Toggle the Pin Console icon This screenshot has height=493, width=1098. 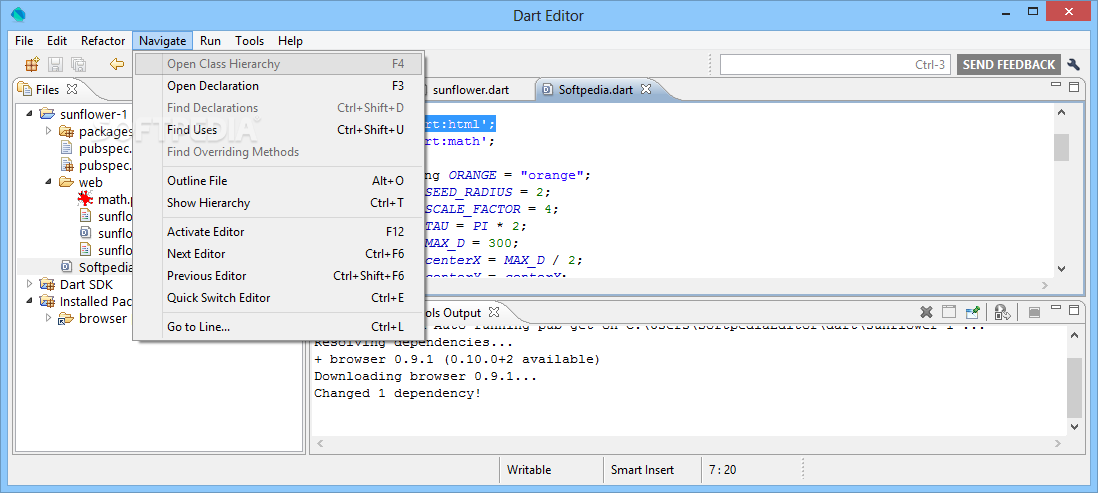[972, 312]
